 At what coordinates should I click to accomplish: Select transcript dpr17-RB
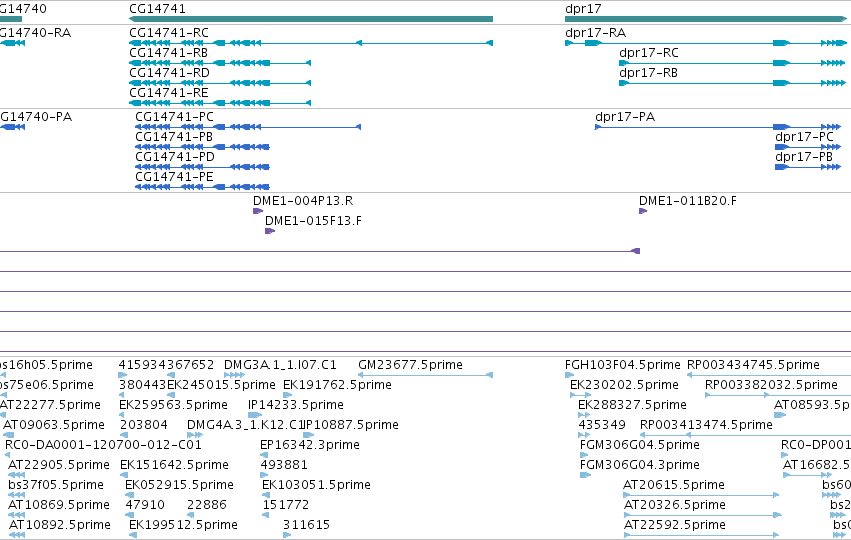coord(649,73)
